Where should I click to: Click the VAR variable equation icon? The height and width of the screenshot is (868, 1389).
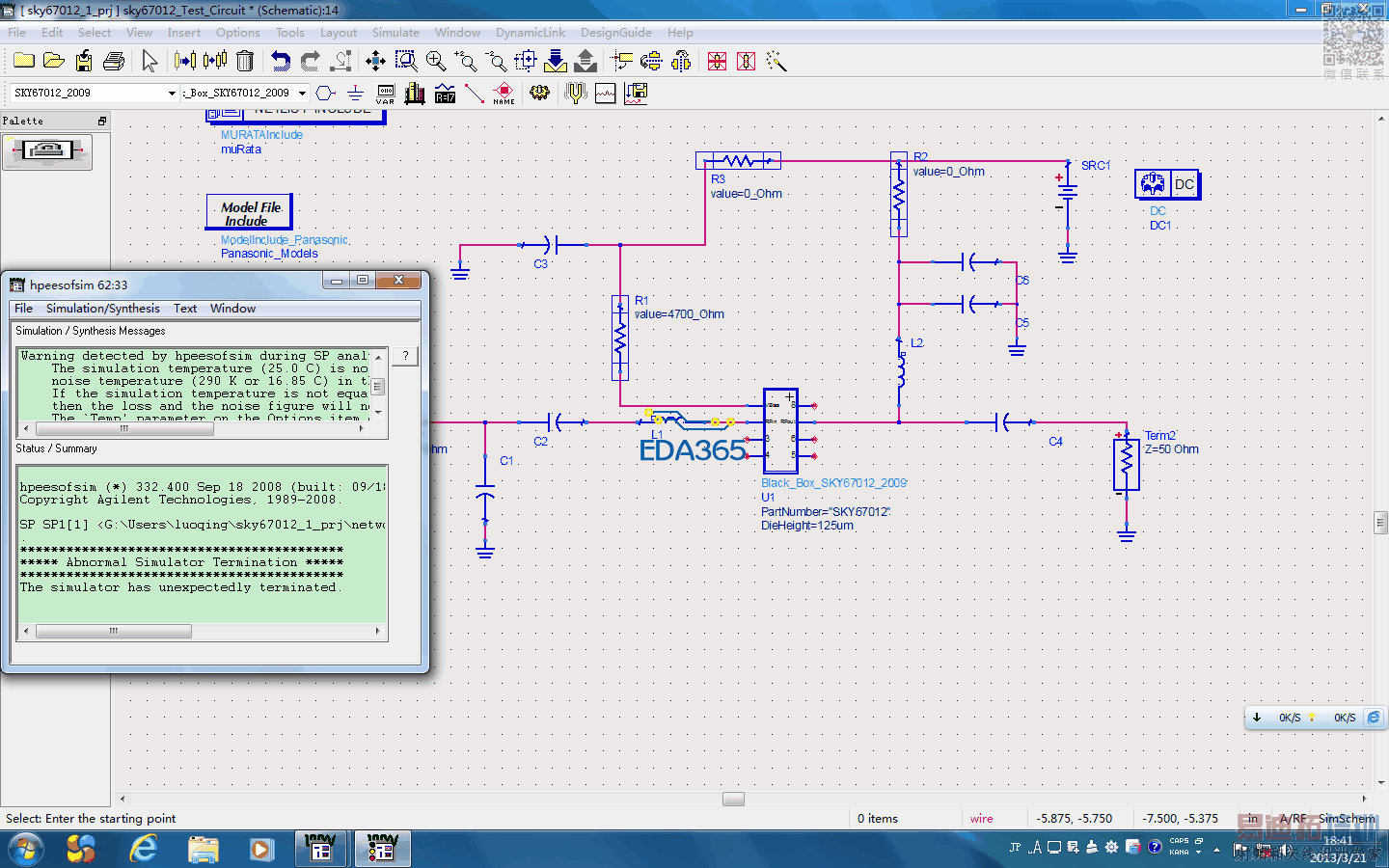click(385, 94)
